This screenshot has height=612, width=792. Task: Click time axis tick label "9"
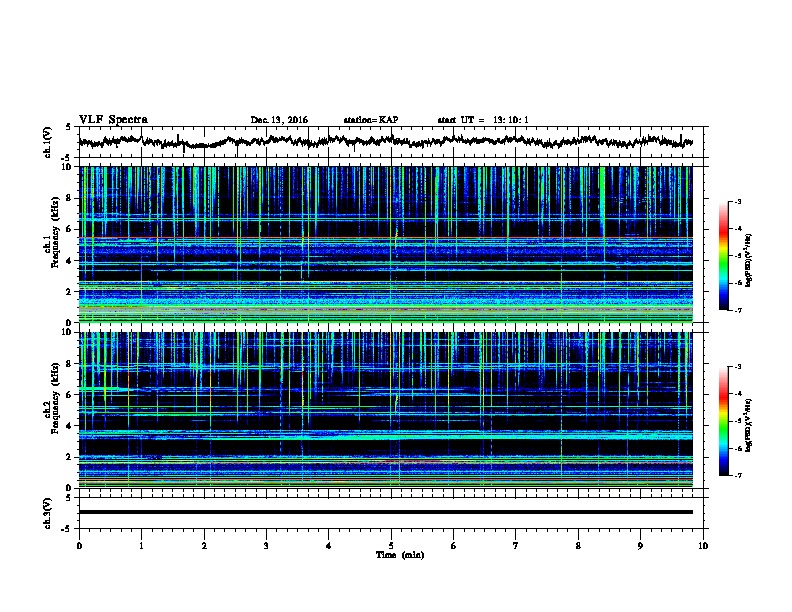(x=640, y=546)
